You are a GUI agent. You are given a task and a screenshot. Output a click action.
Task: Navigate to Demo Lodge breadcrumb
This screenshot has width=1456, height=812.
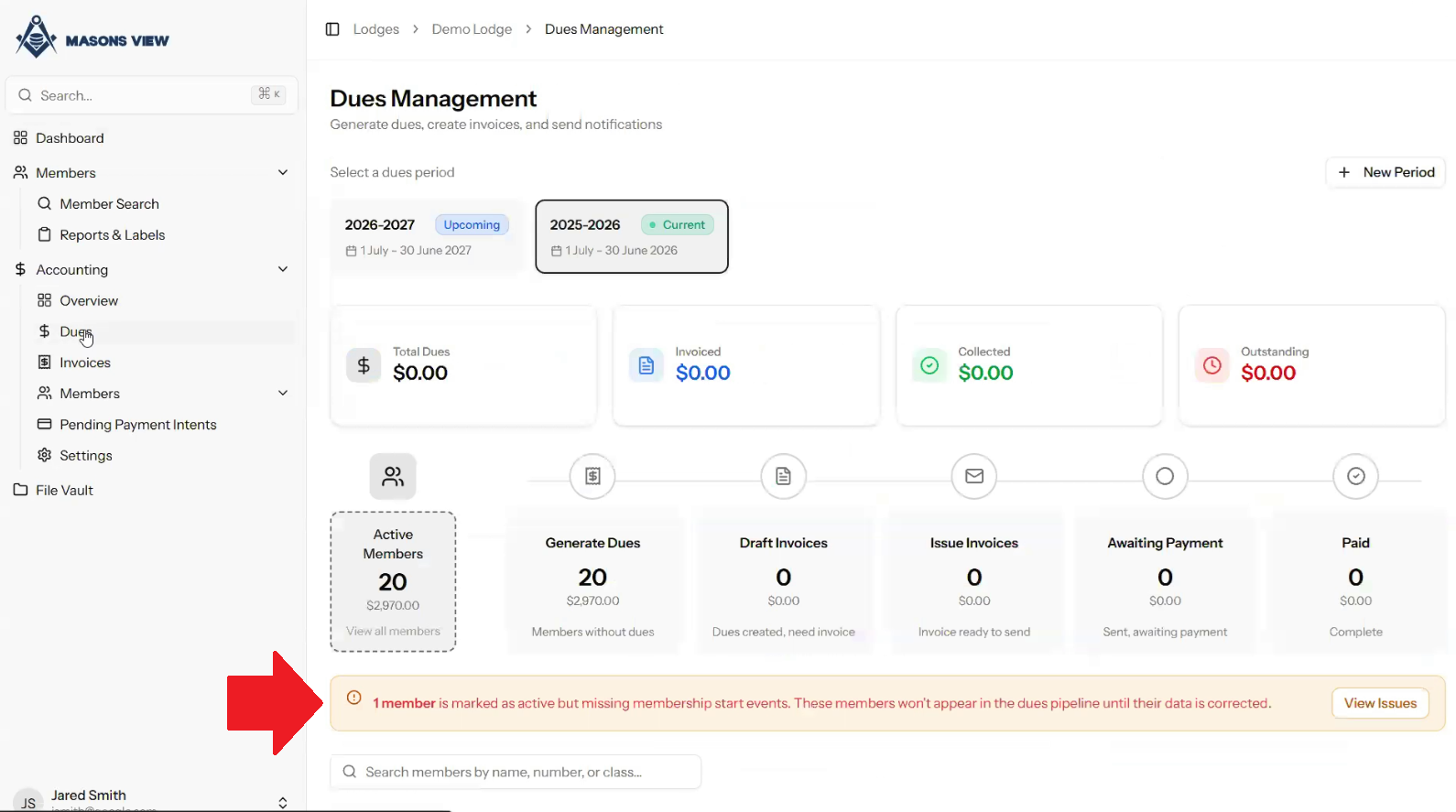tap(472, 29)
